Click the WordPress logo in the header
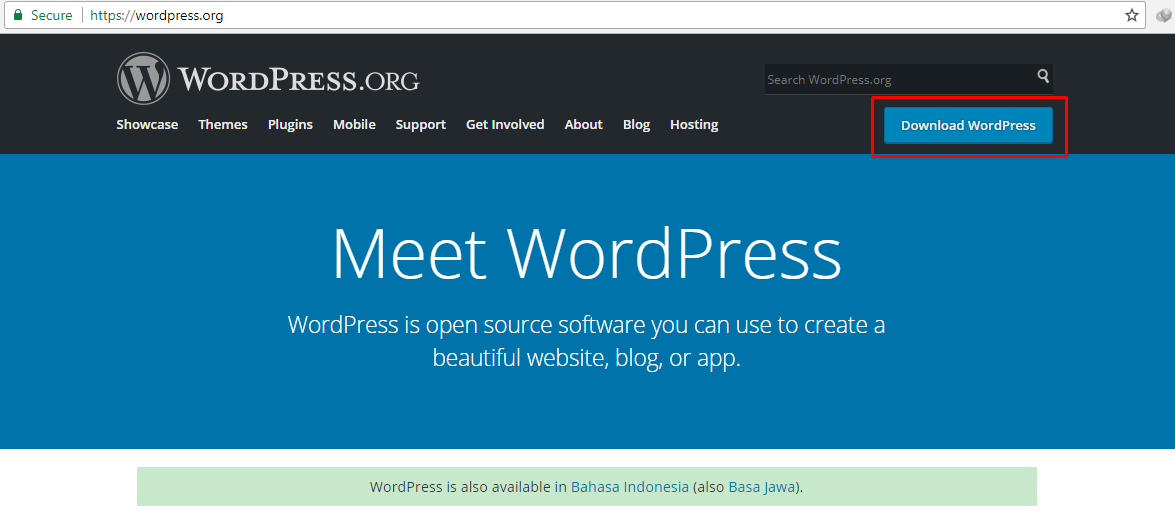The height and width of the screenshot is (513, 1175). (x=143, y=79)
